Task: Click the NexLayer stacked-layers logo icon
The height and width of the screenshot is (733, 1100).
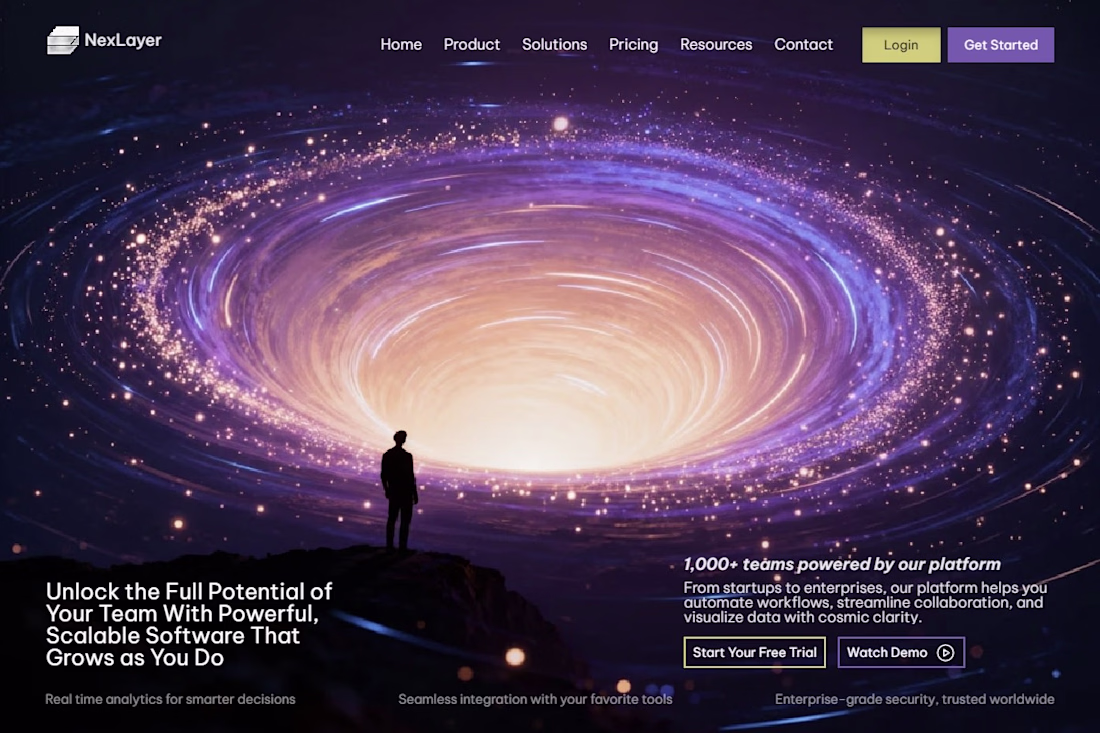Action: click(x=62, y=40)
